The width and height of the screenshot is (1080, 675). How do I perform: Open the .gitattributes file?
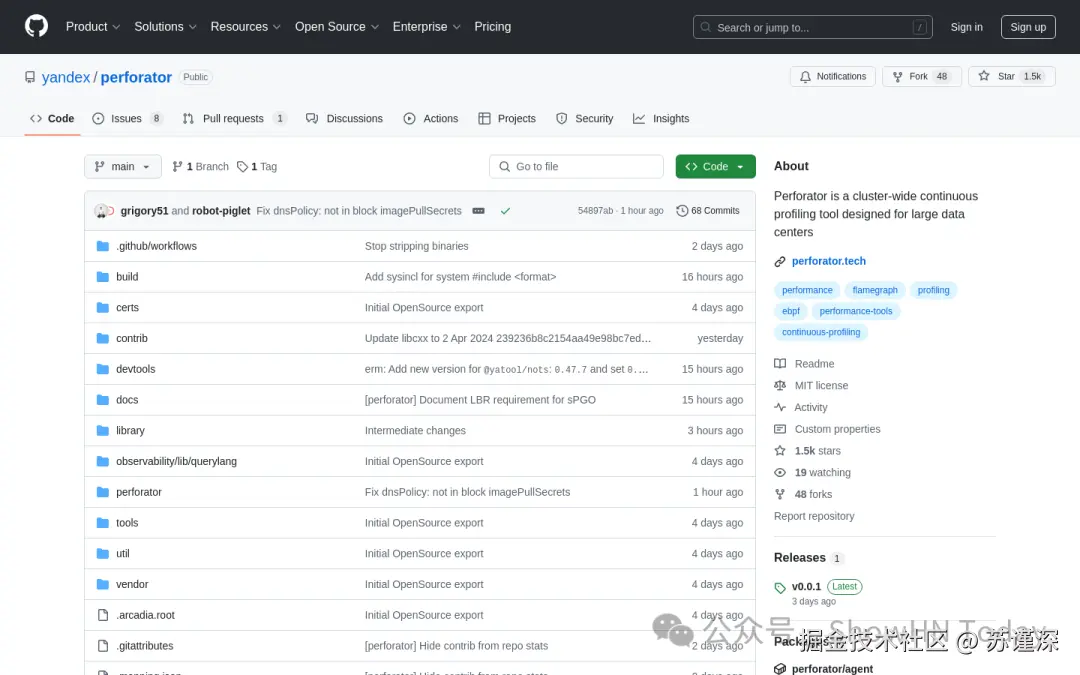[x=145, y=646]
